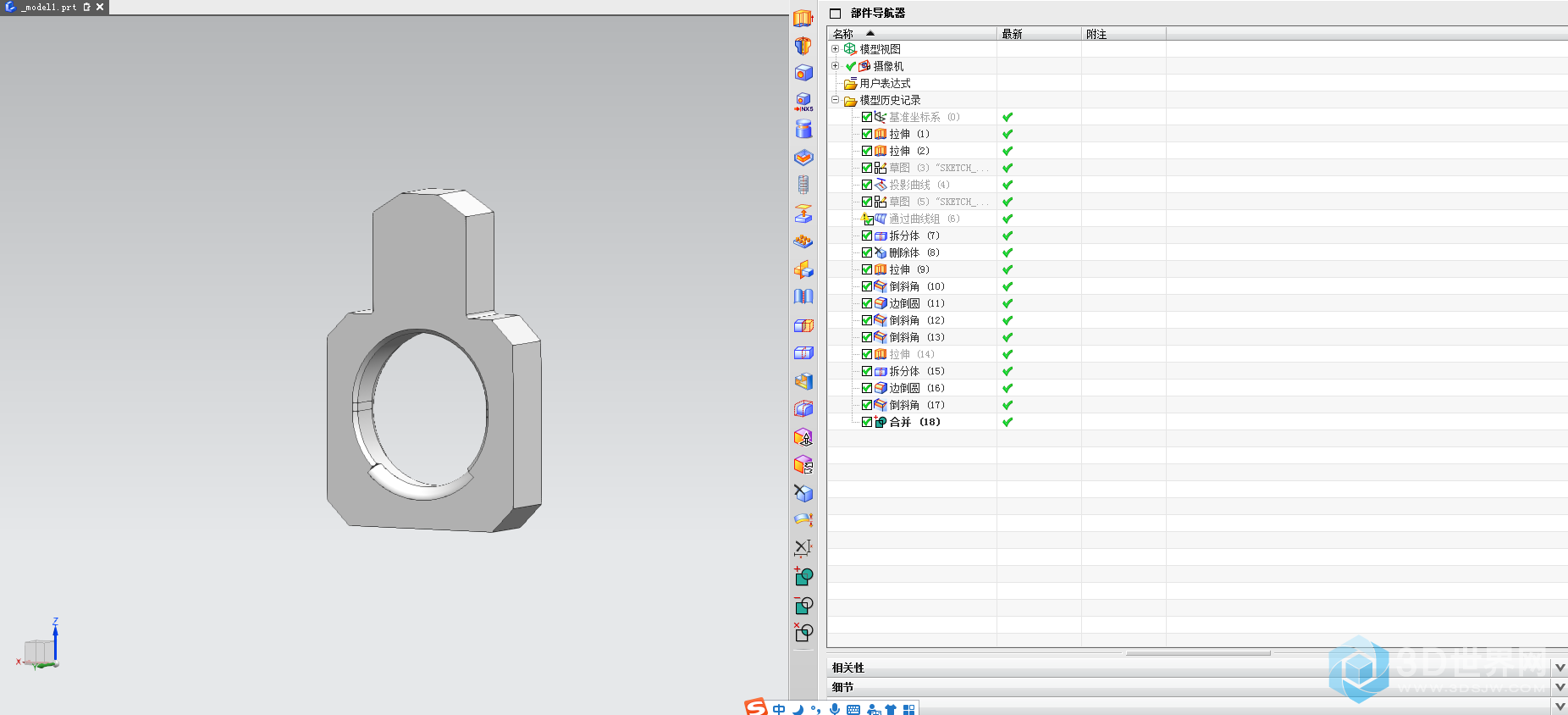The width and height of the screenshot is (1568, 715).
Task: Select the 倒斜角 (17) feature row
Action: click(x=909, y=405)
